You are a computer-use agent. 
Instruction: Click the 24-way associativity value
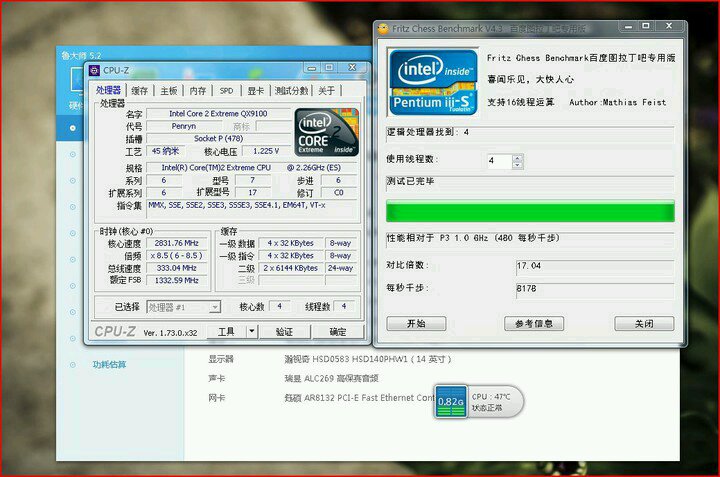click(x=340, y=268)
